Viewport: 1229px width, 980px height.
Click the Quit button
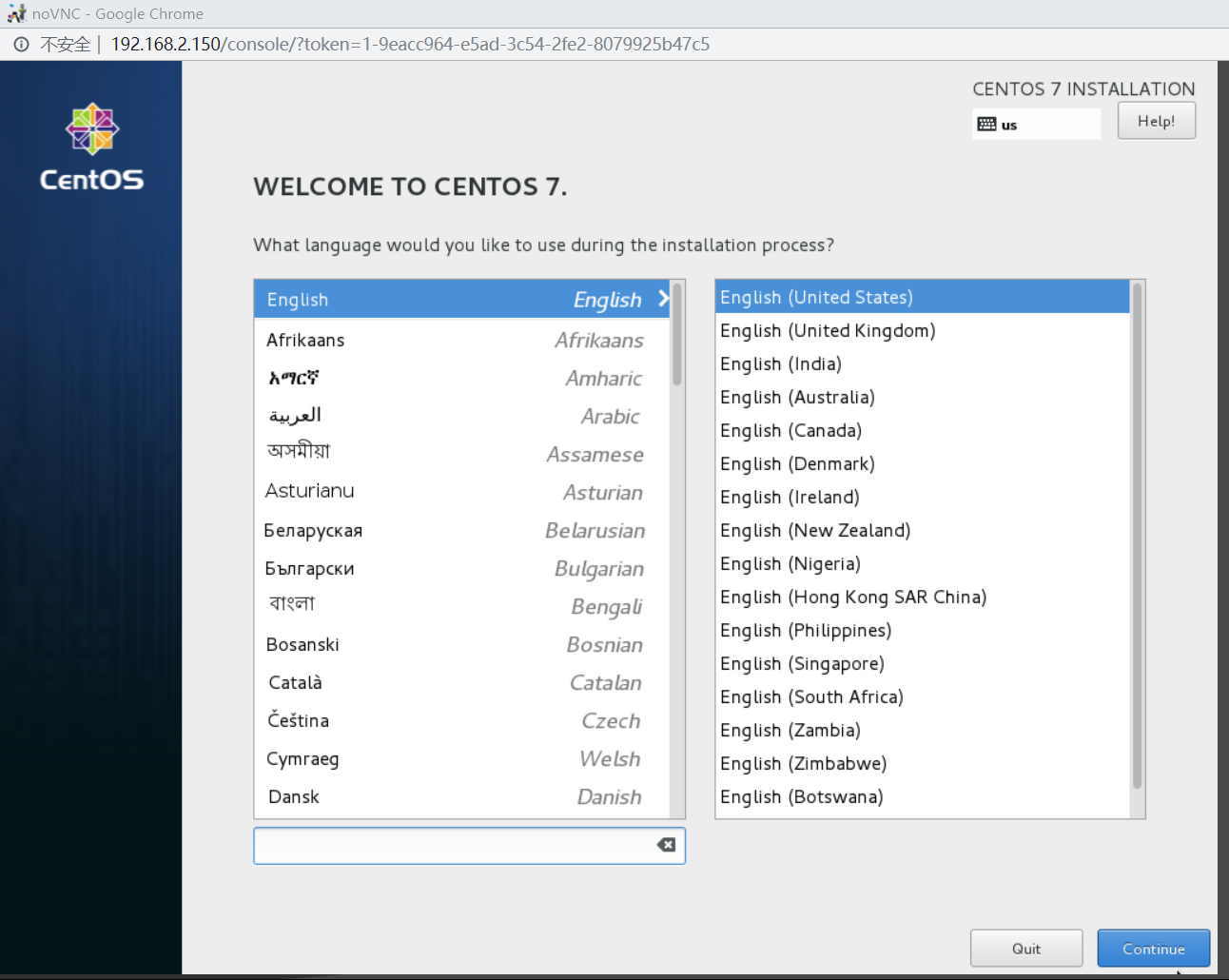(1026, 949)
